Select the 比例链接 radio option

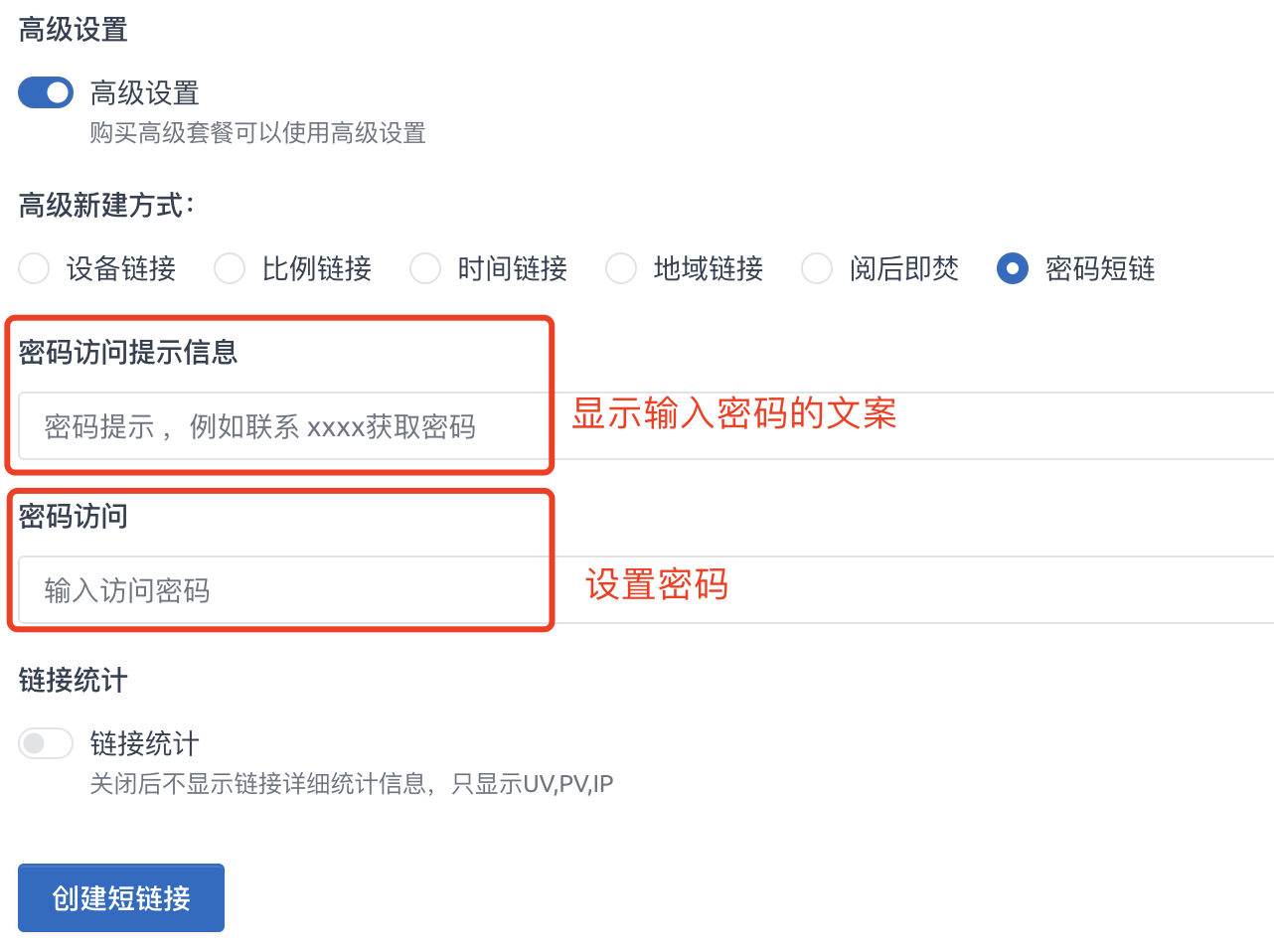(x=230, y=268)
